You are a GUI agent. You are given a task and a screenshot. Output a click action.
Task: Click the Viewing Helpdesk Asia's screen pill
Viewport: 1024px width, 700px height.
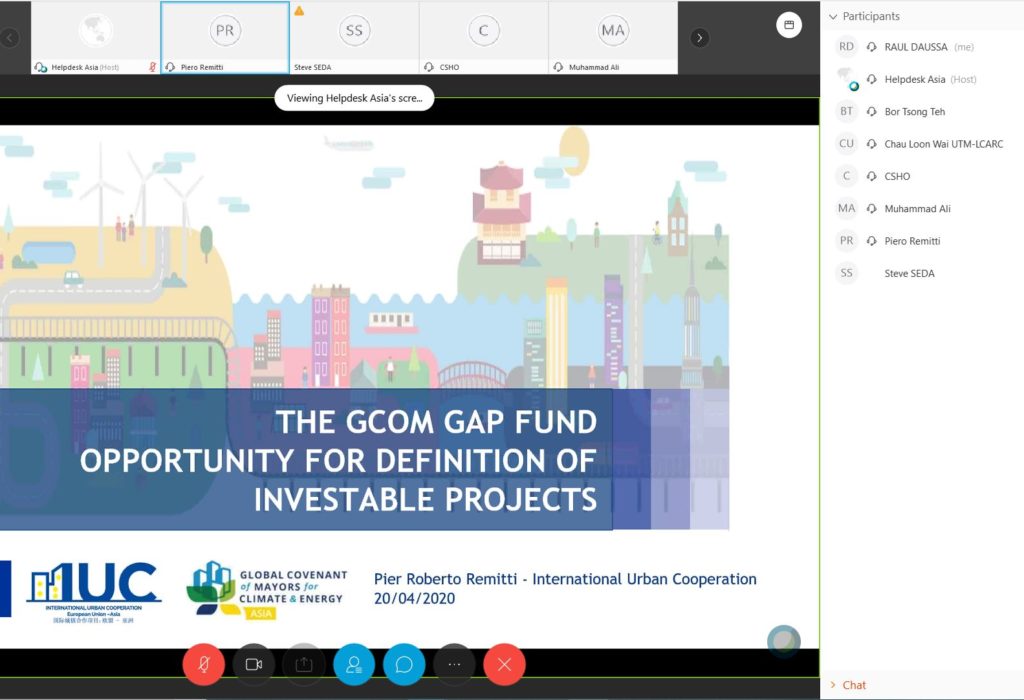tap(354, 98)
